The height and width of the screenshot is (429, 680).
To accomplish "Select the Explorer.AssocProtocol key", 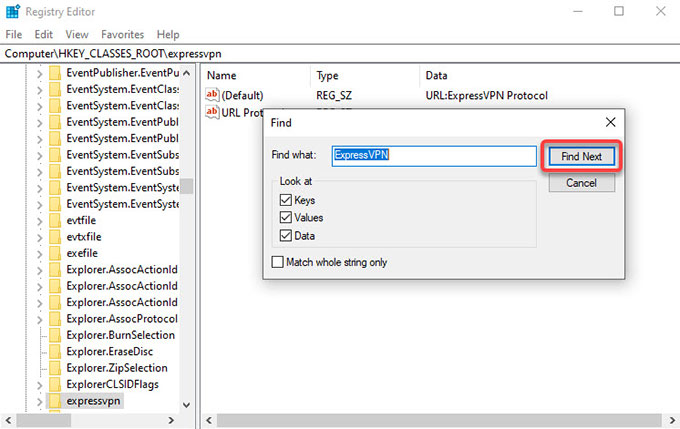I will pyautogui.click(x=122, y=319).
